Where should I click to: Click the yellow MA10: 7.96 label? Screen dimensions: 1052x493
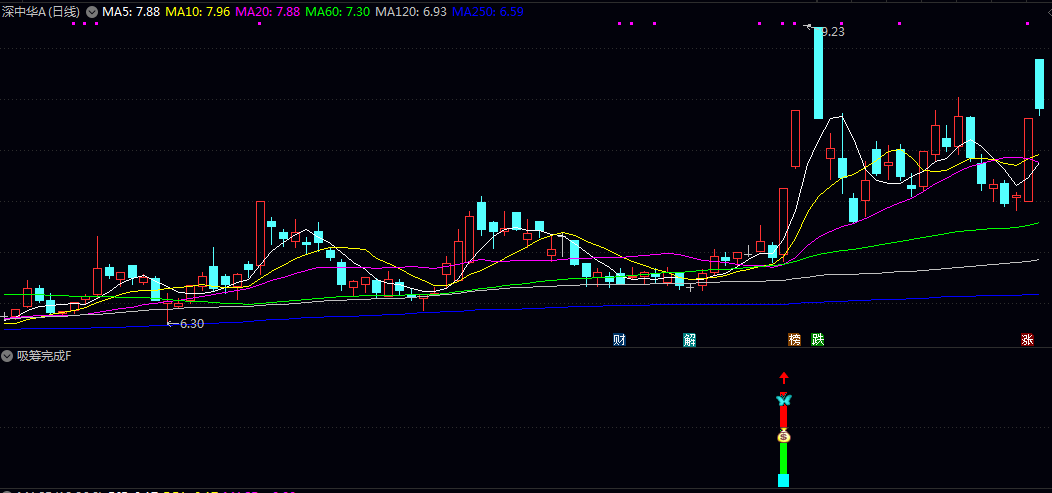(x=198, y=12)
